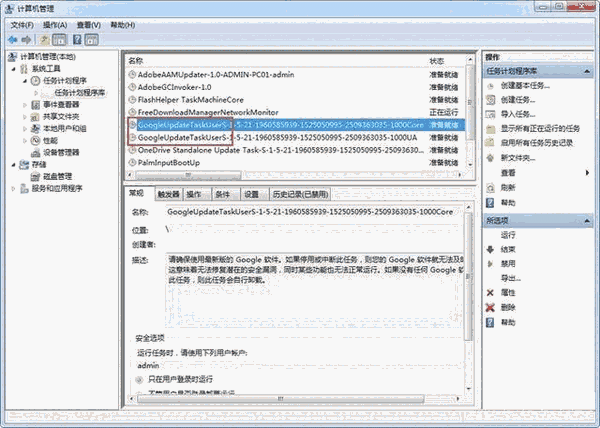Viewport: 600px width, 428px height.
Task: Click 结束 in the selected-item actions
Action: tap(508, 249)
